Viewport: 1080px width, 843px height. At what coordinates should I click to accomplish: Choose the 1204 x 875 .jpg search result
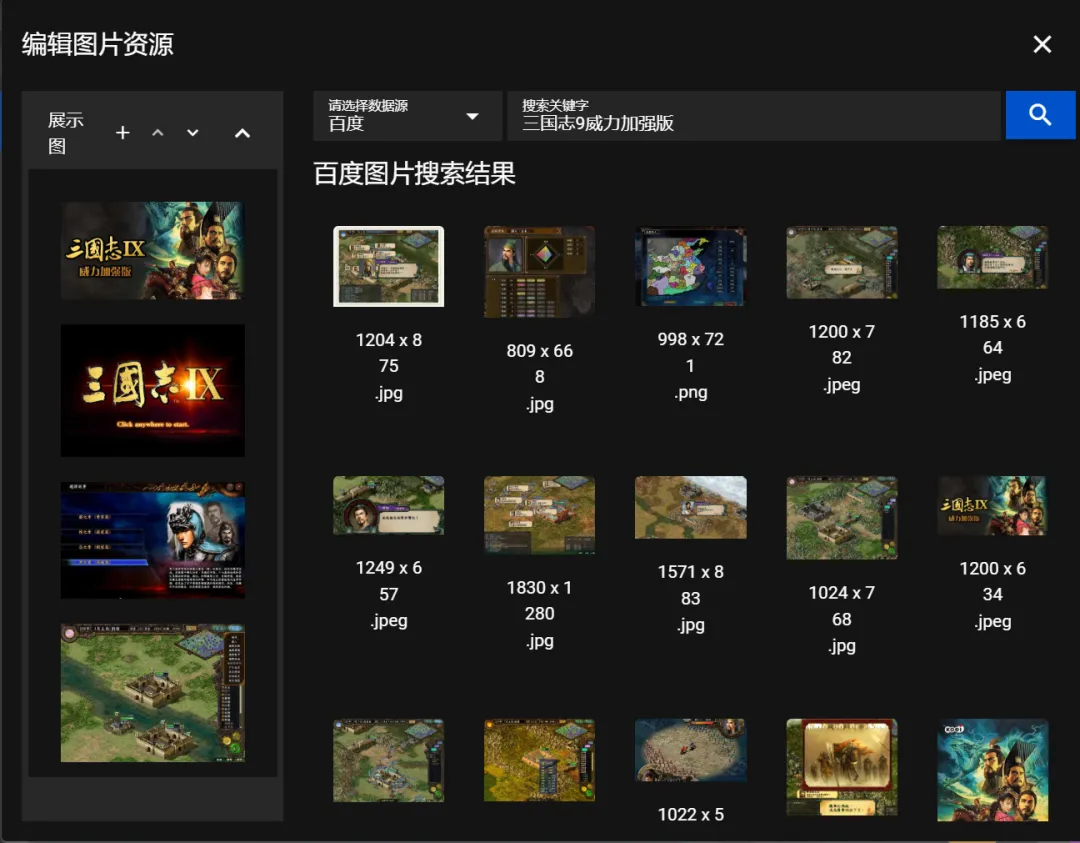[x=388, y=267]
